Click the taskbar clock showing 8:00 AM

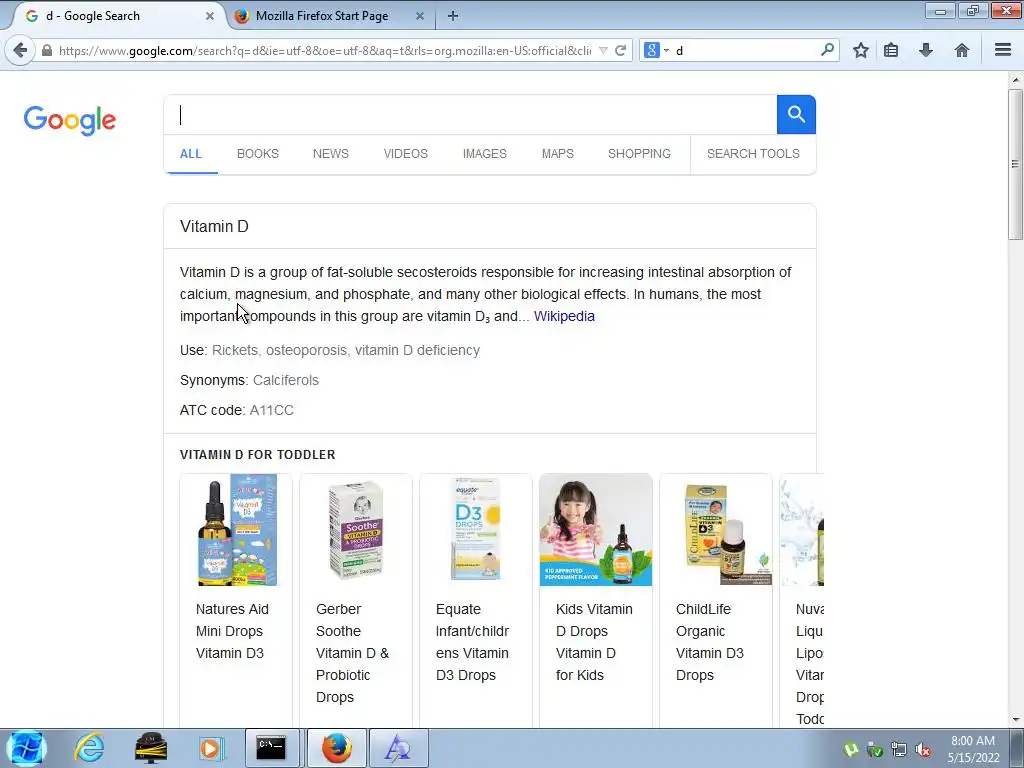coord(974,749)
